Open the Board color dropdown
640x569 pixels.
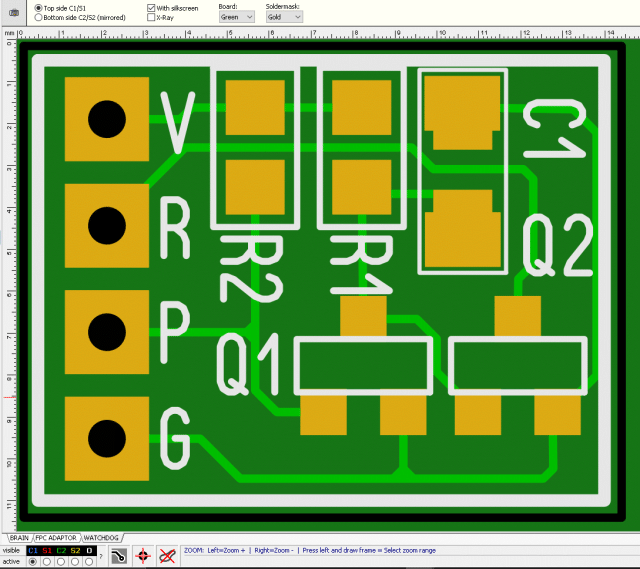pyautogui.click(x=237, y=17)
